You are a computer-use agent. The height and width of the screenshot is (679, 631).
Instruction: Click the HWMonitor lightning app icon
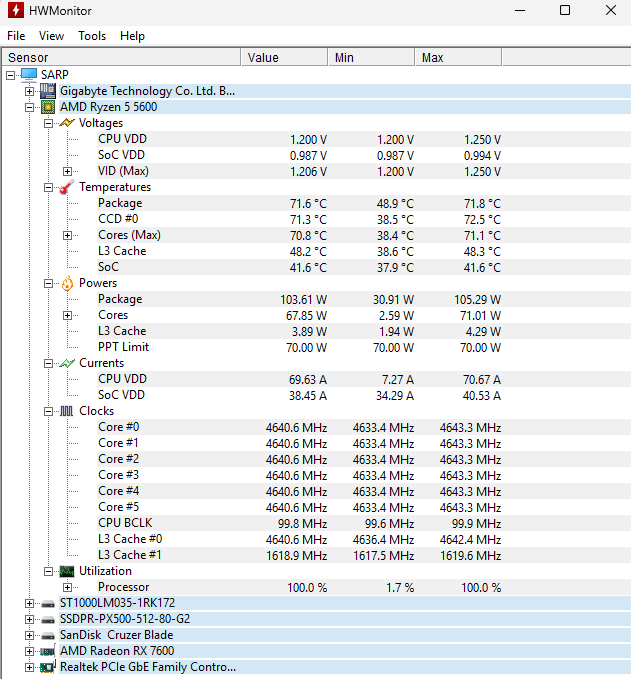click(16, 10)
